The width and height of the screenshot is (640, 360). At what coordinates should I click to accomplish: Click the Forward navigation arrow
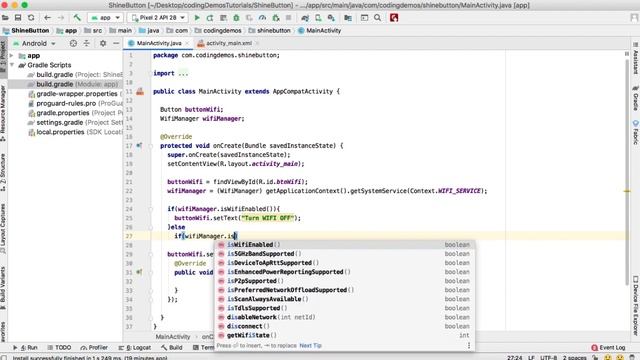click(61, 18)
